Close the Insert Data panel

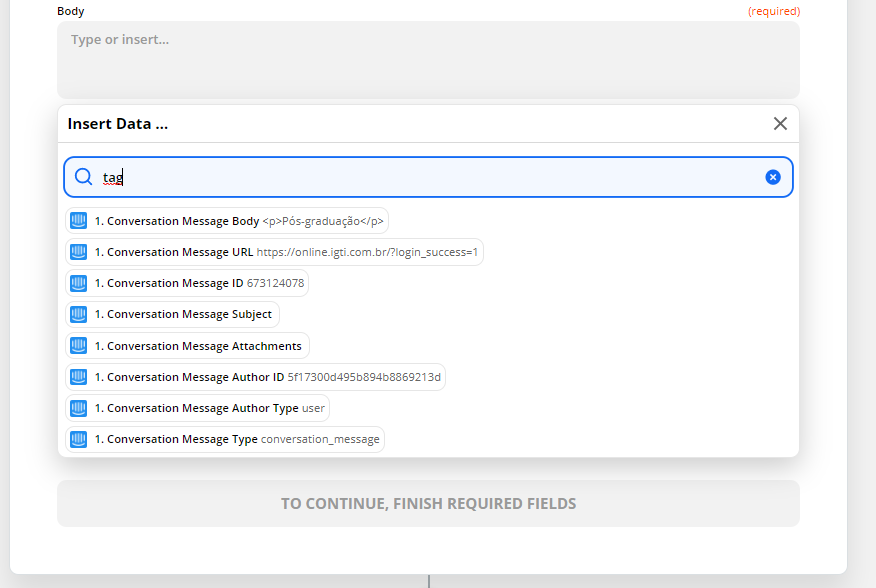780,124
